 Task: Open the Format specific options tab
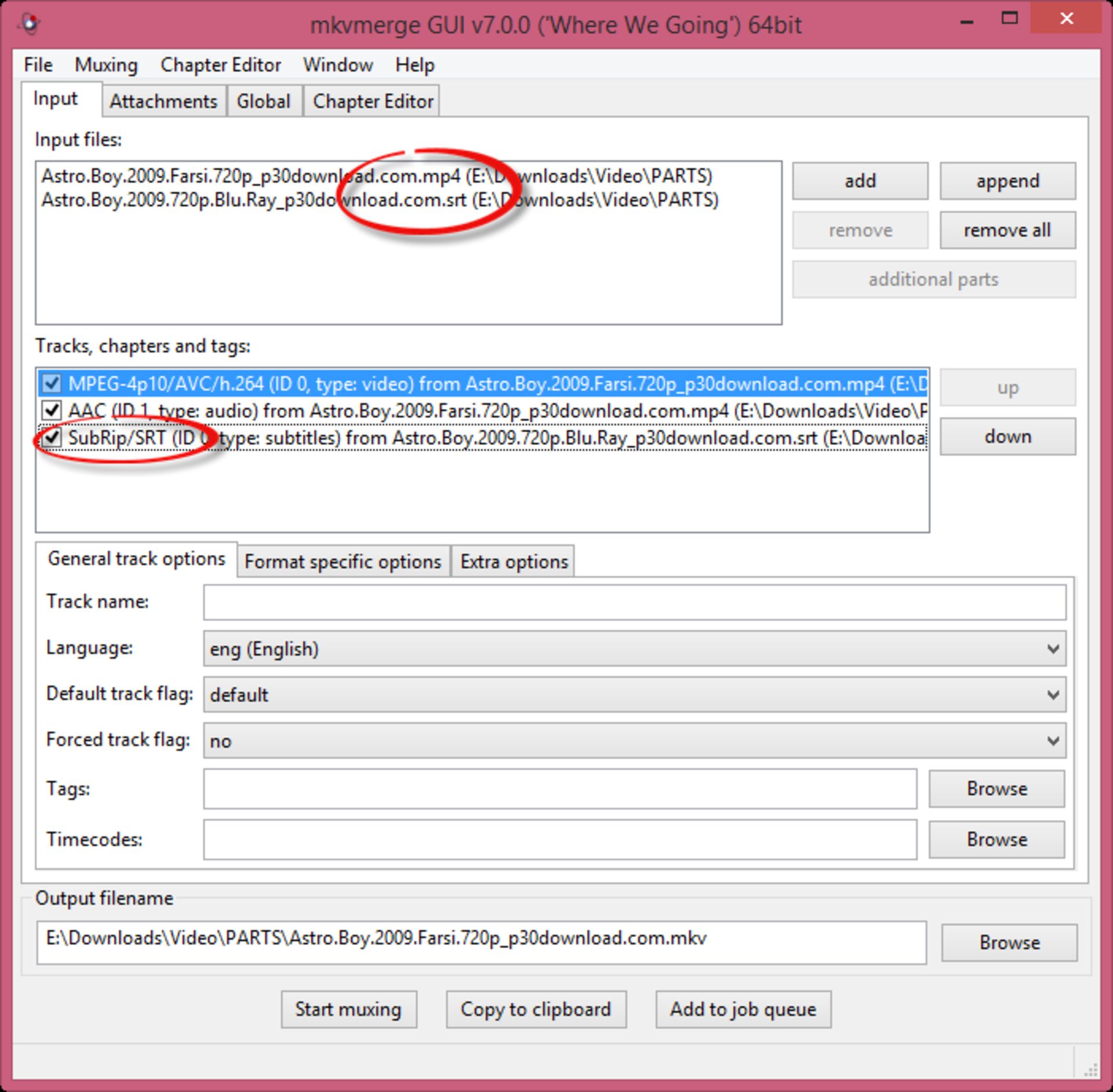click(343, 561)
